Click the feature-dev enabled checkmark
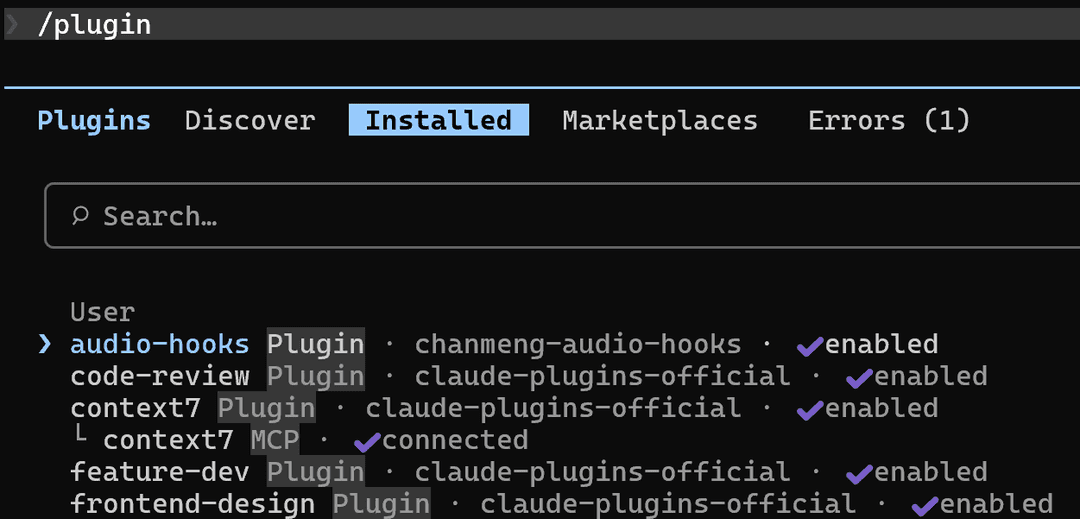This screenshot has width=1080, height=519. click(x=860, y=473)
